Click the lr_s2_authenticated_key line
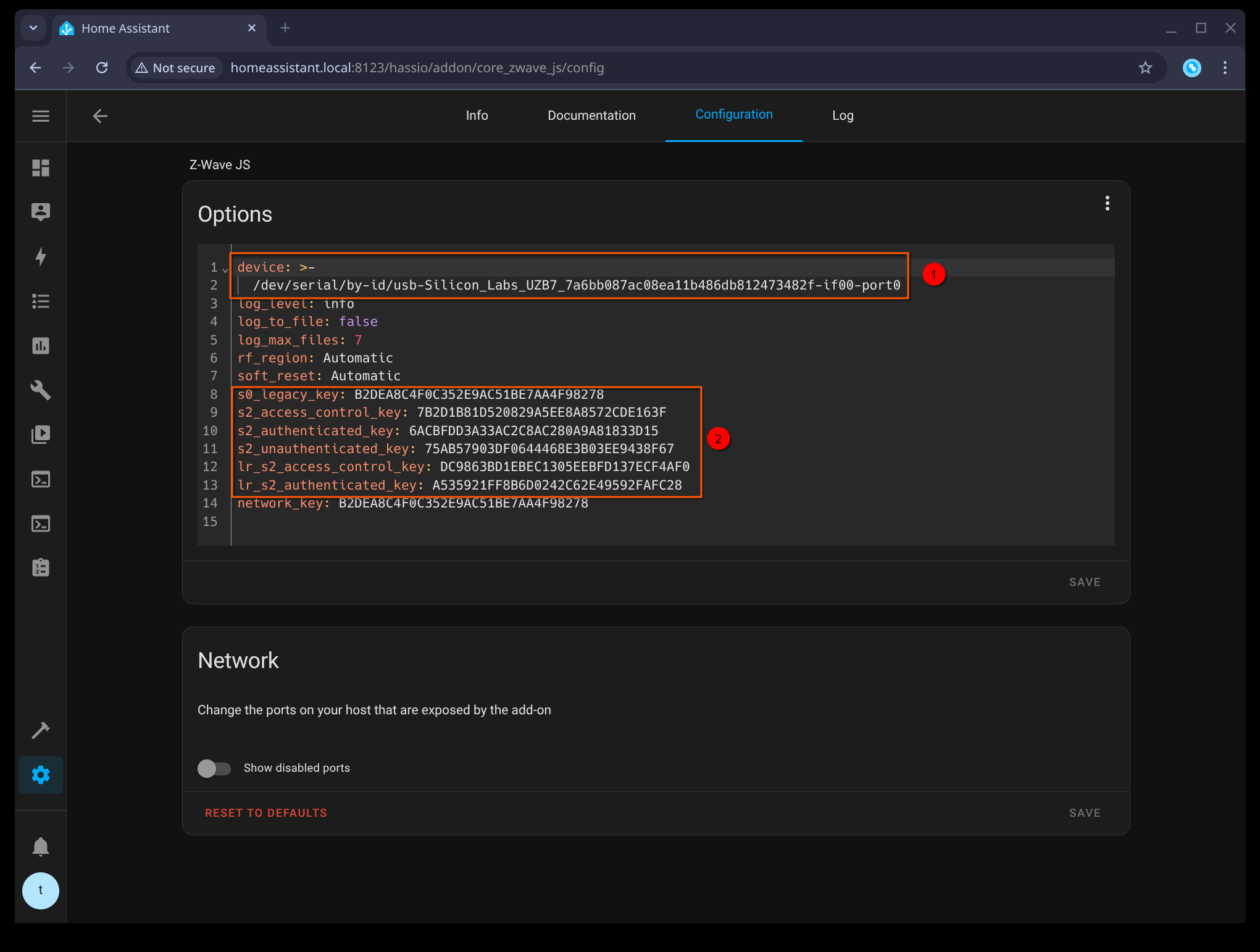Viewport: 1260px width, 952px height. tap(460, 485)
